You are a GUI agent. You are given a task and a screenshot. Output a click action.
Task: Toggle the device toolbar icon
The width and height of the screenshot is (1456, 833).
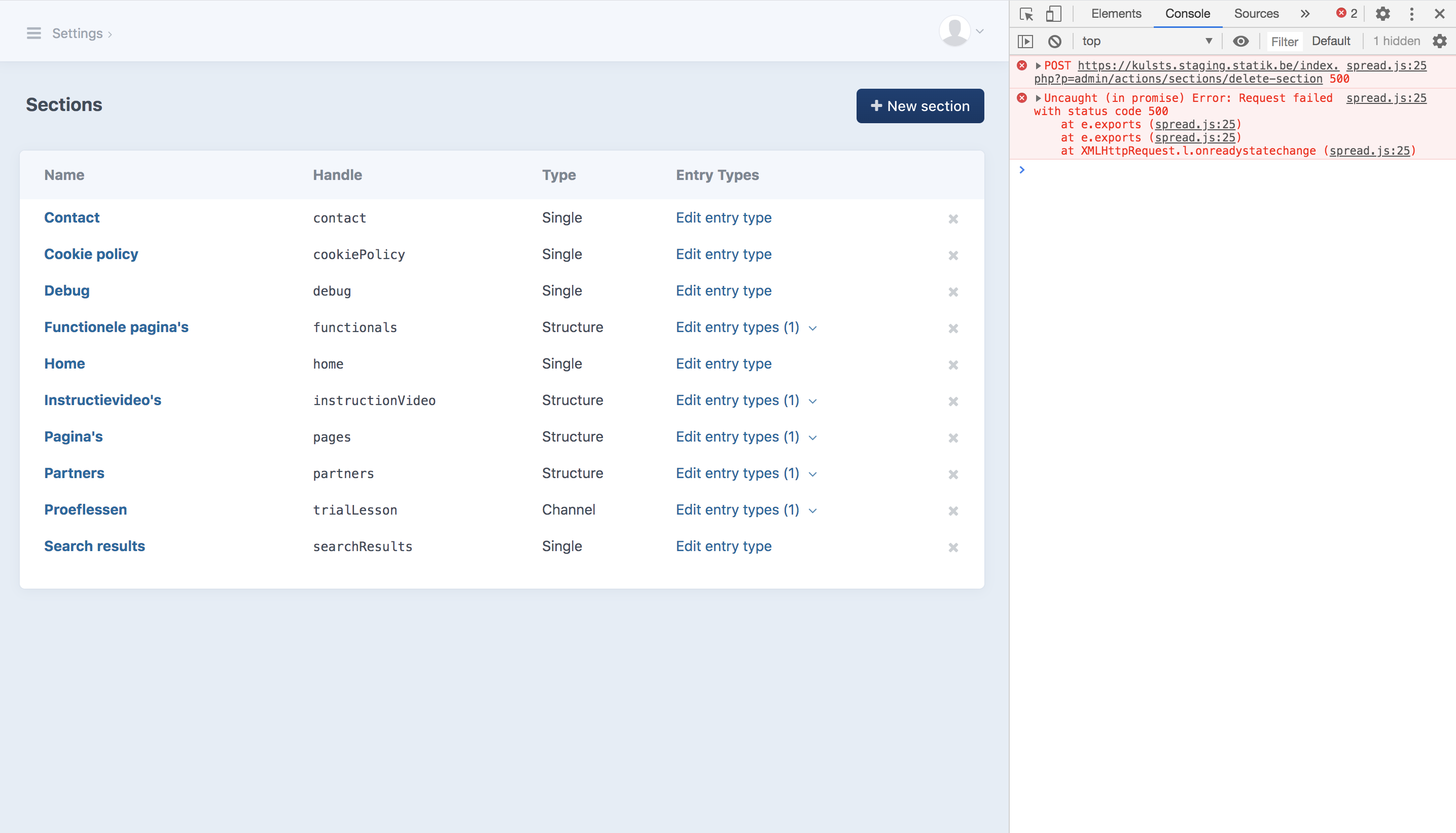pos(1053,13)
